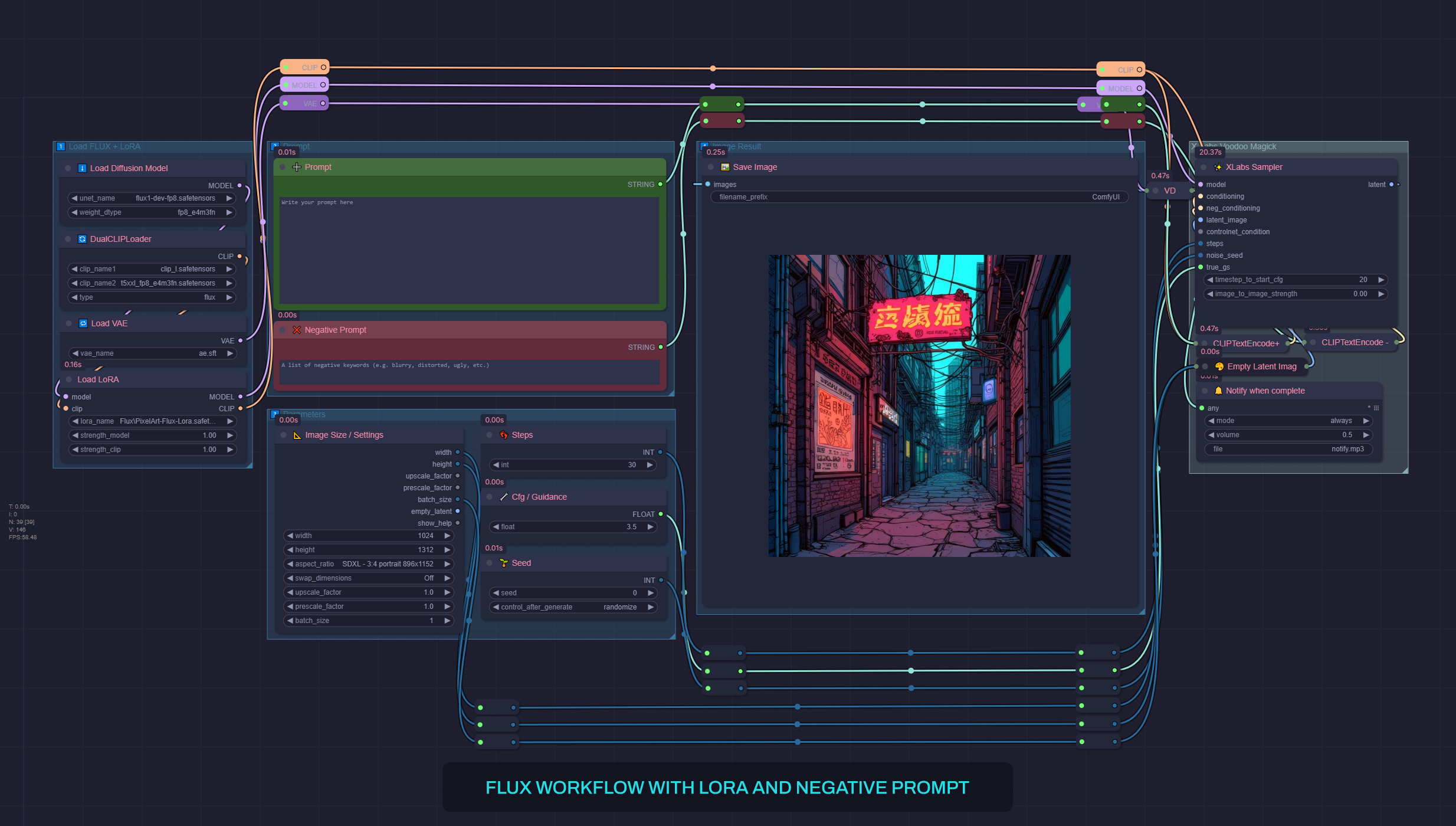The width and height of the screenshot is (1456, 826).
Task: Click the Notify when complete bell icon
Action: point(1218,391)
